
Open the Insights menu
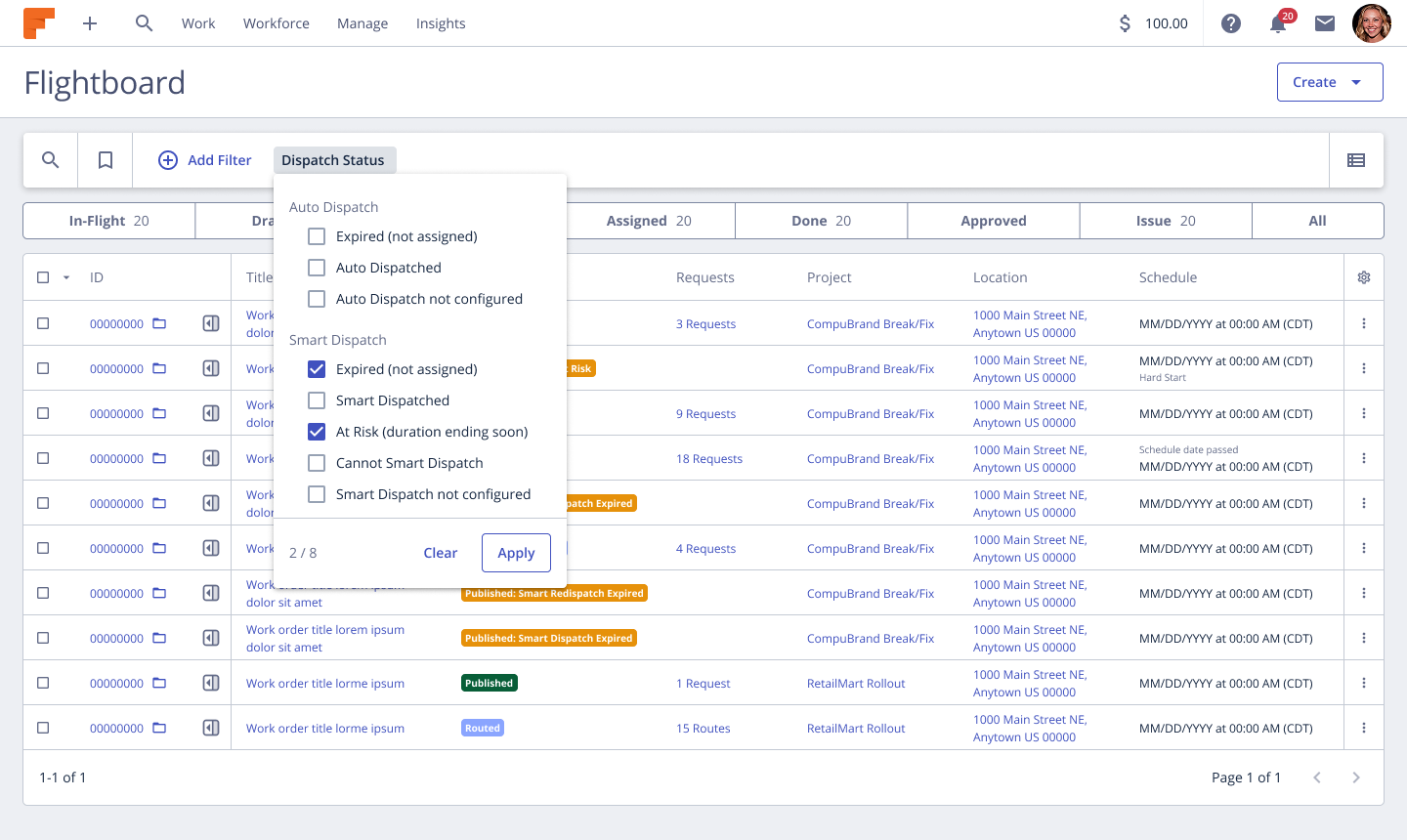441,23
